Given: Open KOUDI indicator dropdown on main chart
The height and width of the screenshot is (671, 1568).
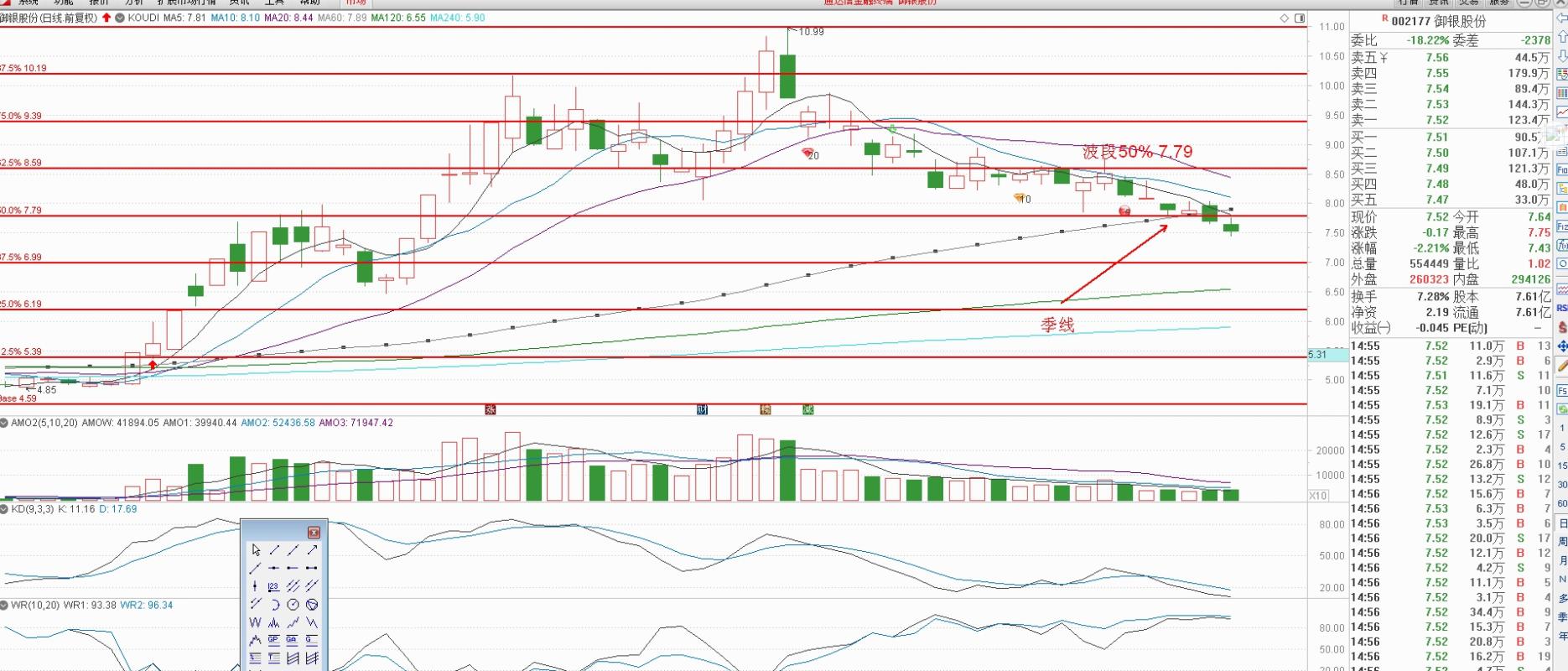Looking at the screenshot, I should coord(120,18).
